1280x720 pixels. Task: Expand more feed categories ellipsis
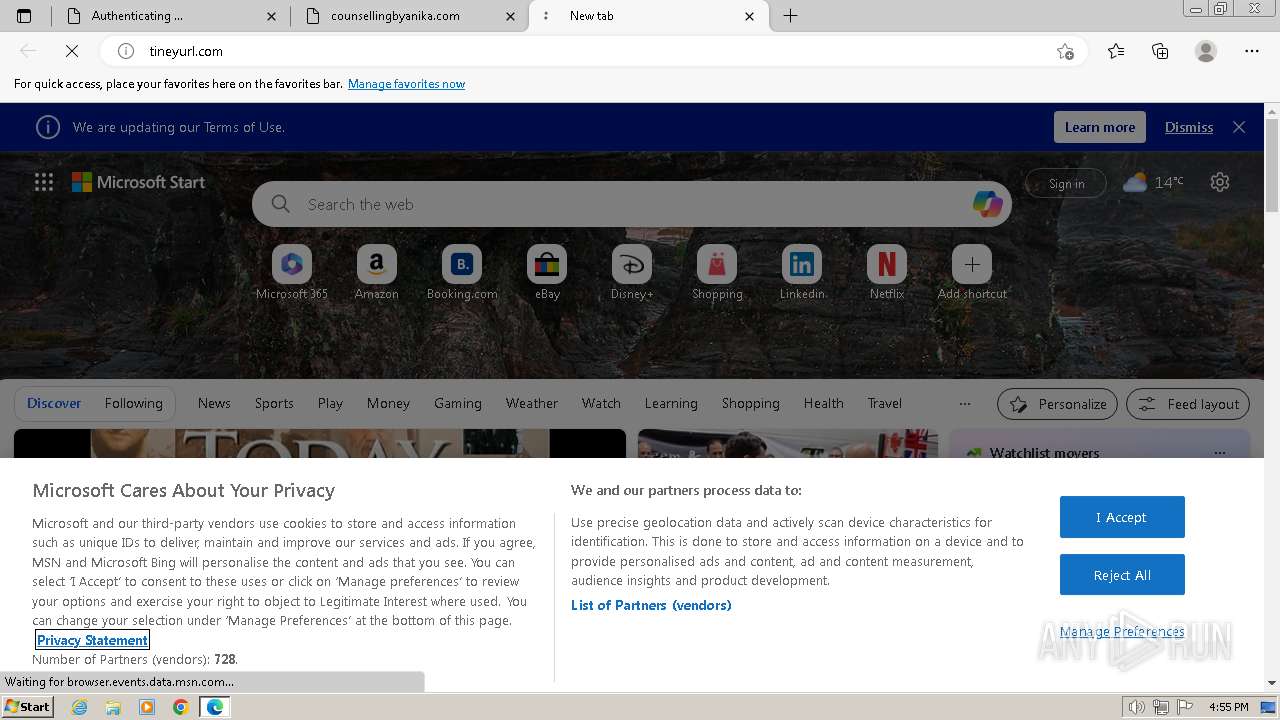click(964, 404)
